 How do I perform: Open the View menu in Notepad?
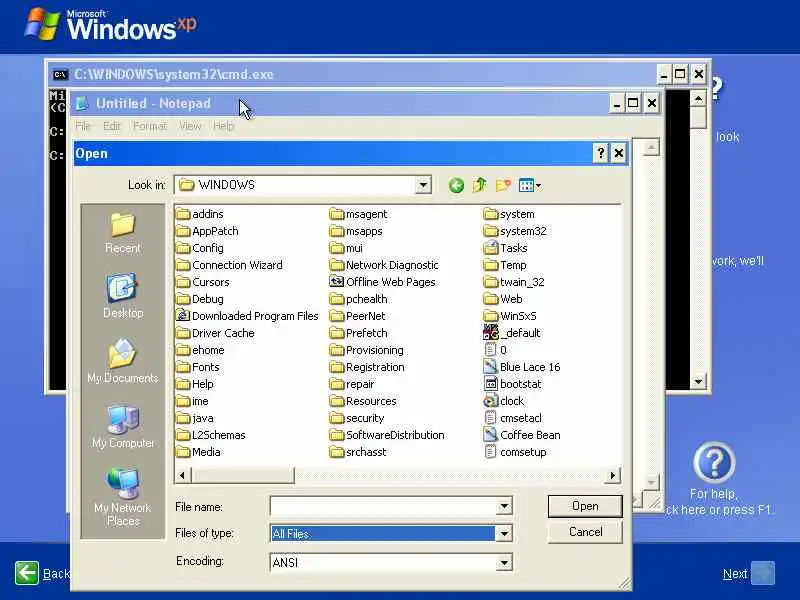point(190,126)
